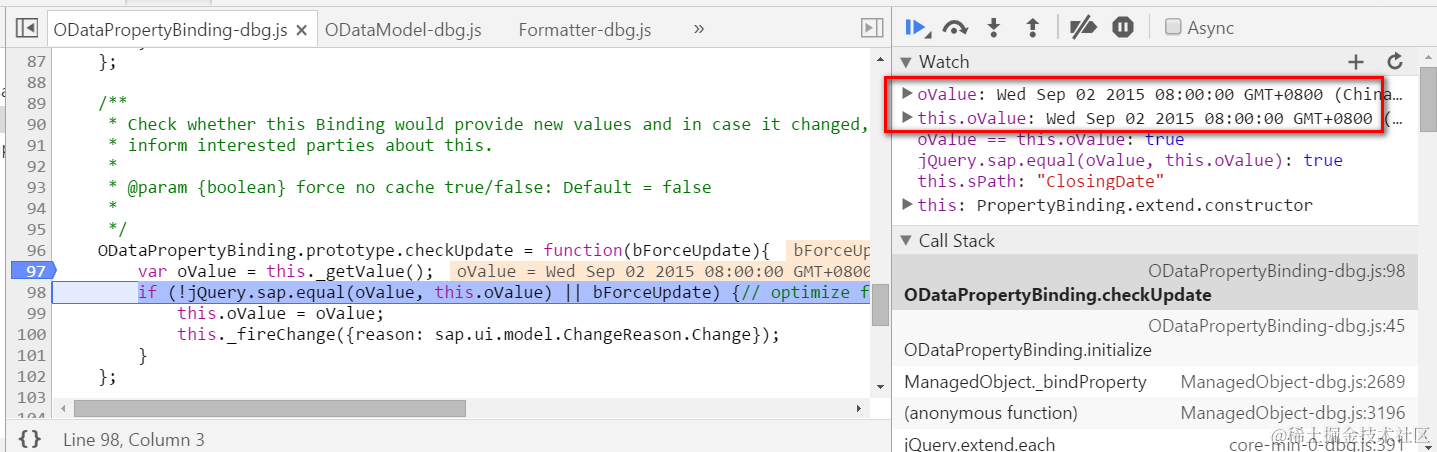Image resolution: width=1437 pixels, height=452 pixels.
Task: Toggle the file navigator sidebar icon
Action: tap(27, 29)
